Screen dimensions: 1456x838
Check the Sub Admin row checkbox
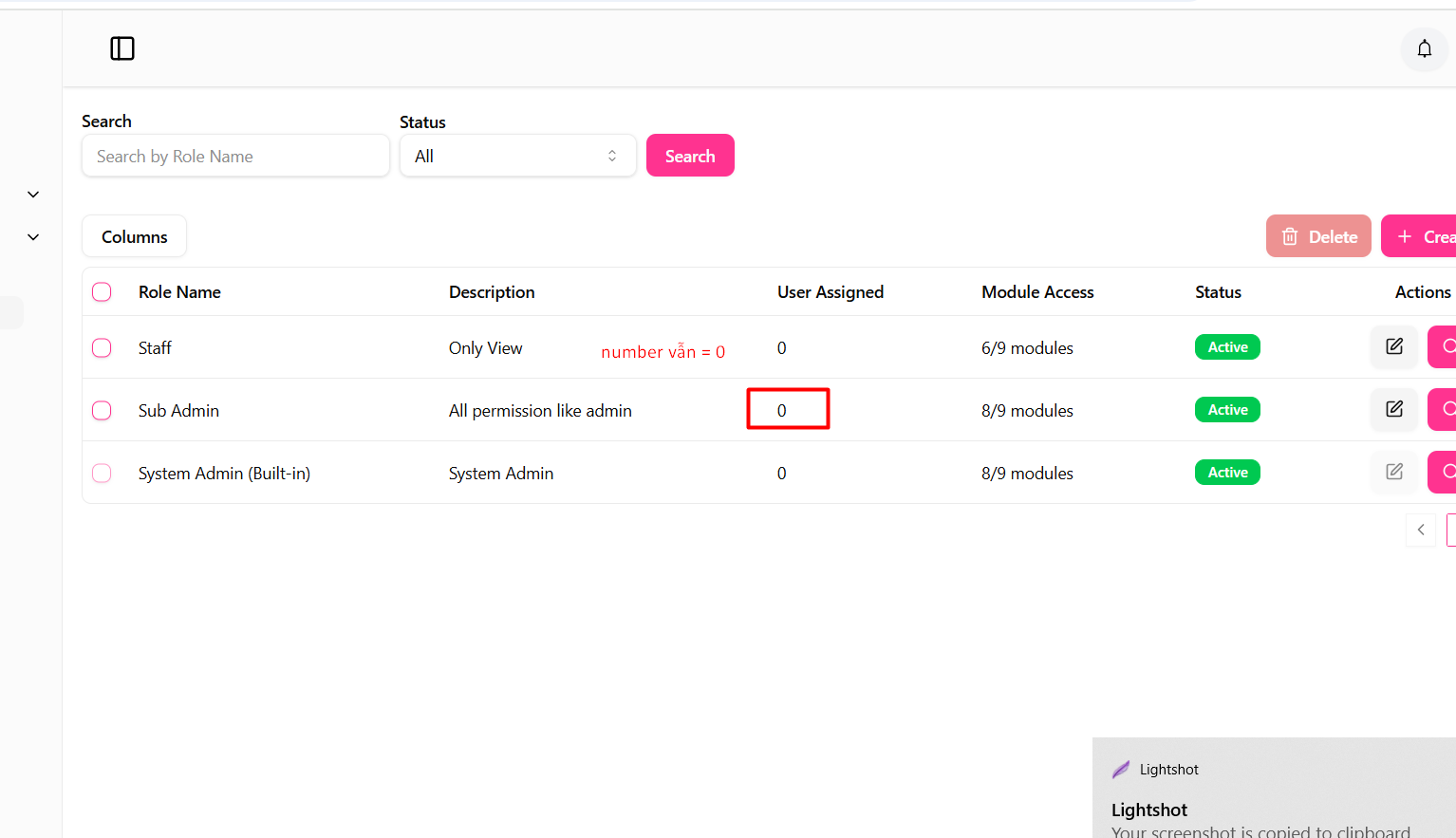102,411
